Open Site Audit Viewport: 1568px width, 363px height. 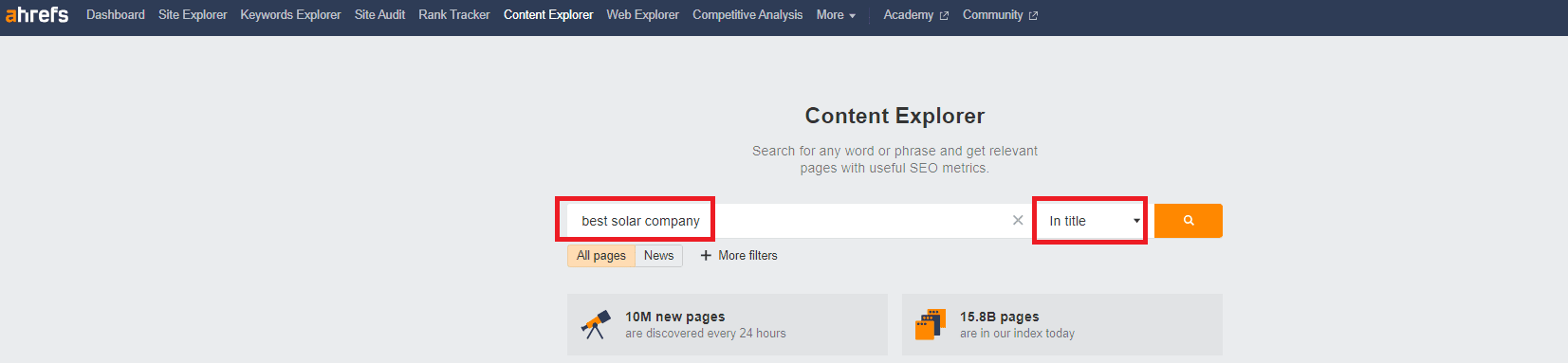(x=379, y=15)
